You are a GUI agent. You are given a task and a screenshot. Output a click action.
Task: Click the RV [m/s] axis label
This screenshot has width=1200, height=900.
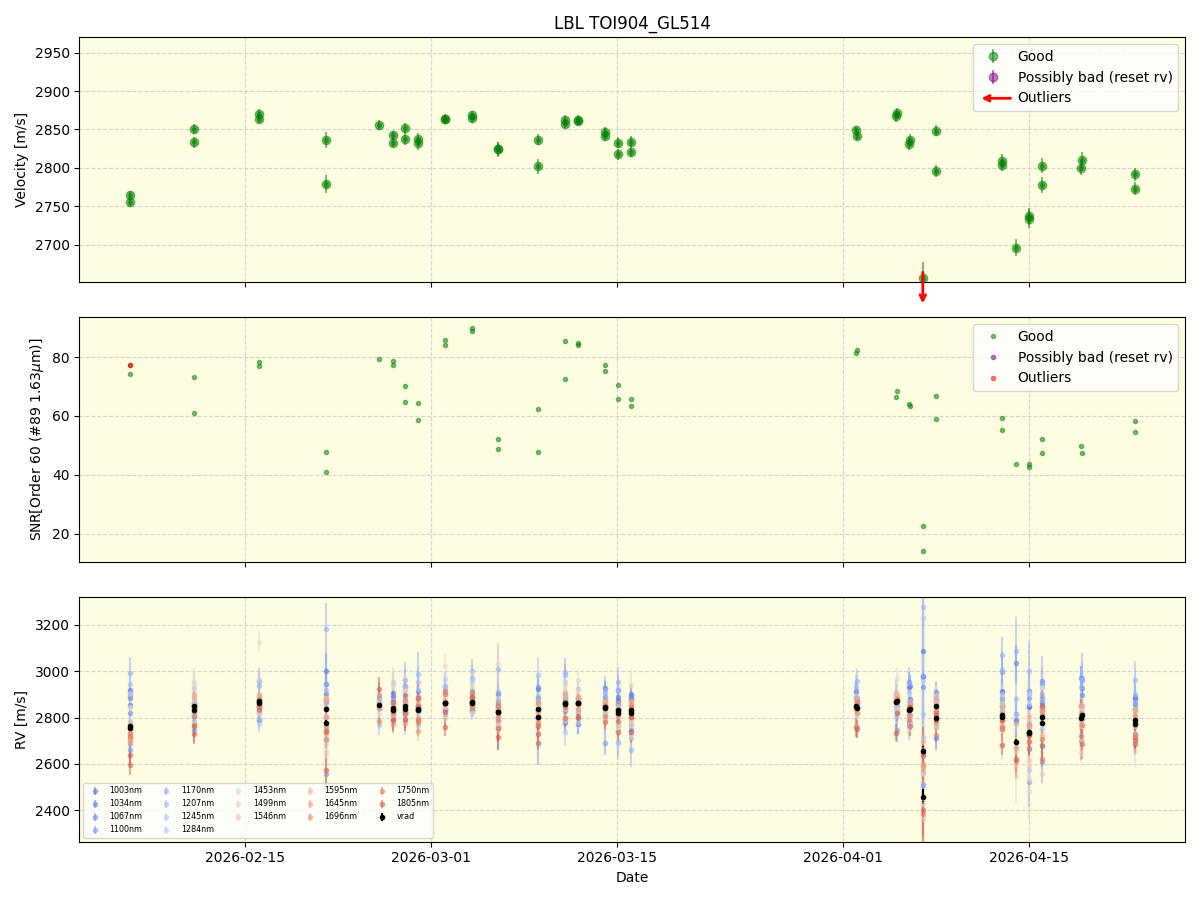point(21,720)
